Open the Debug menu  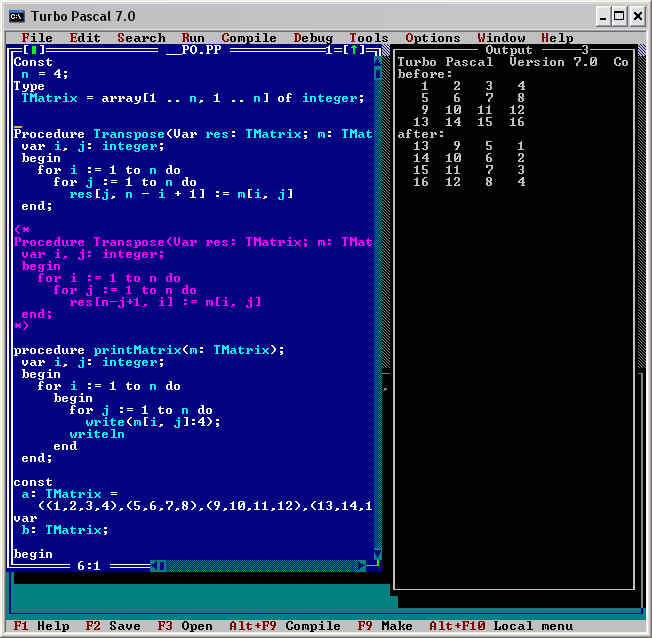point(313,38)
